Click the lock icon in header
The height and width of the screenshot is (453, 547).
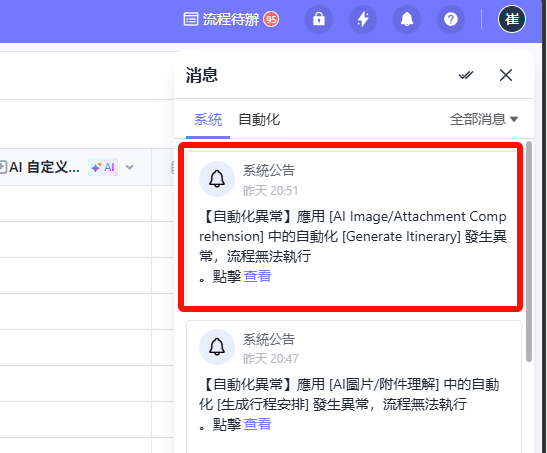pos(319,19)
